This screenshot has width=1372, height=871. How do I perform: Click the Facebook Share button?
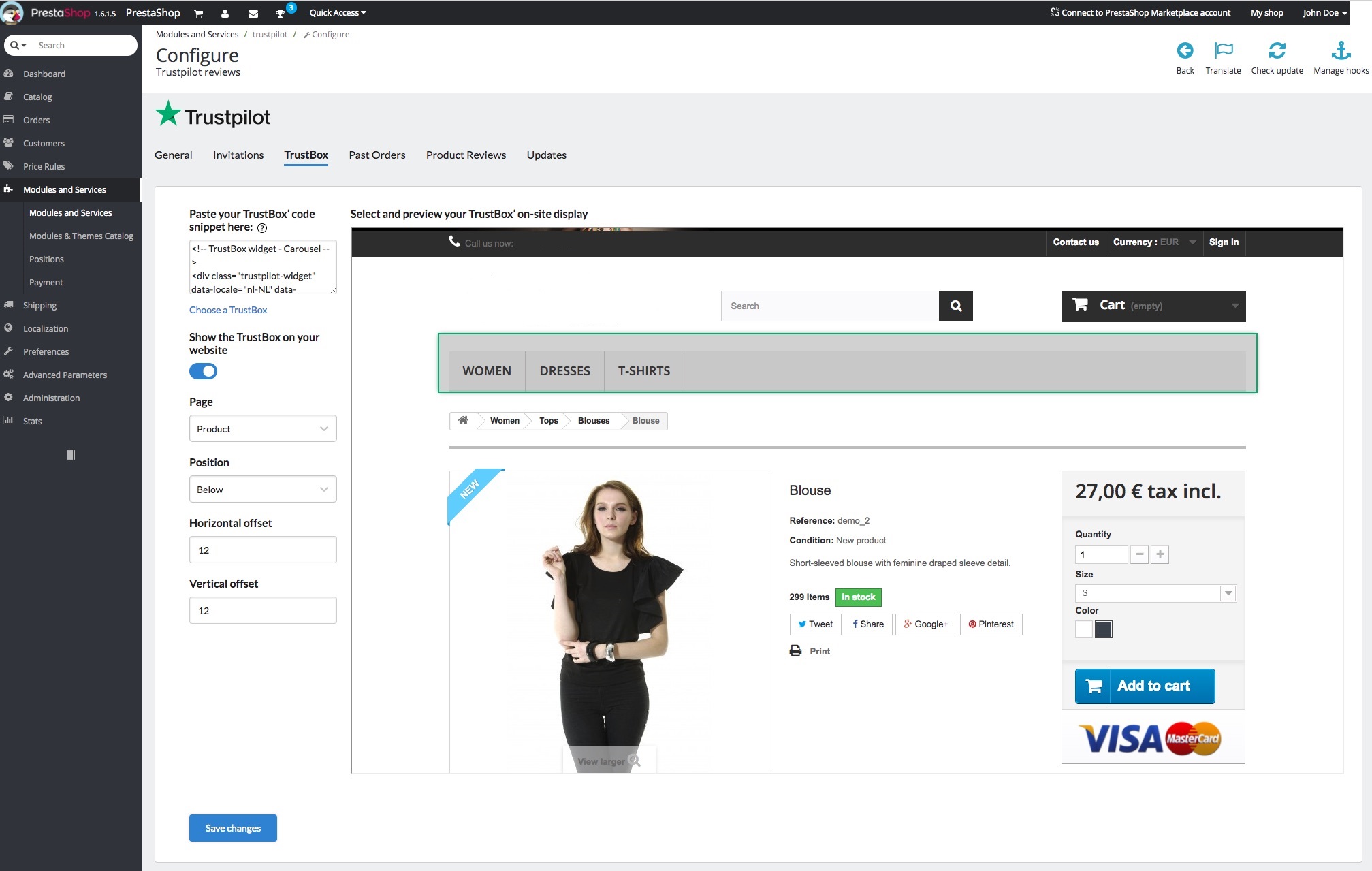click(867, 624)
